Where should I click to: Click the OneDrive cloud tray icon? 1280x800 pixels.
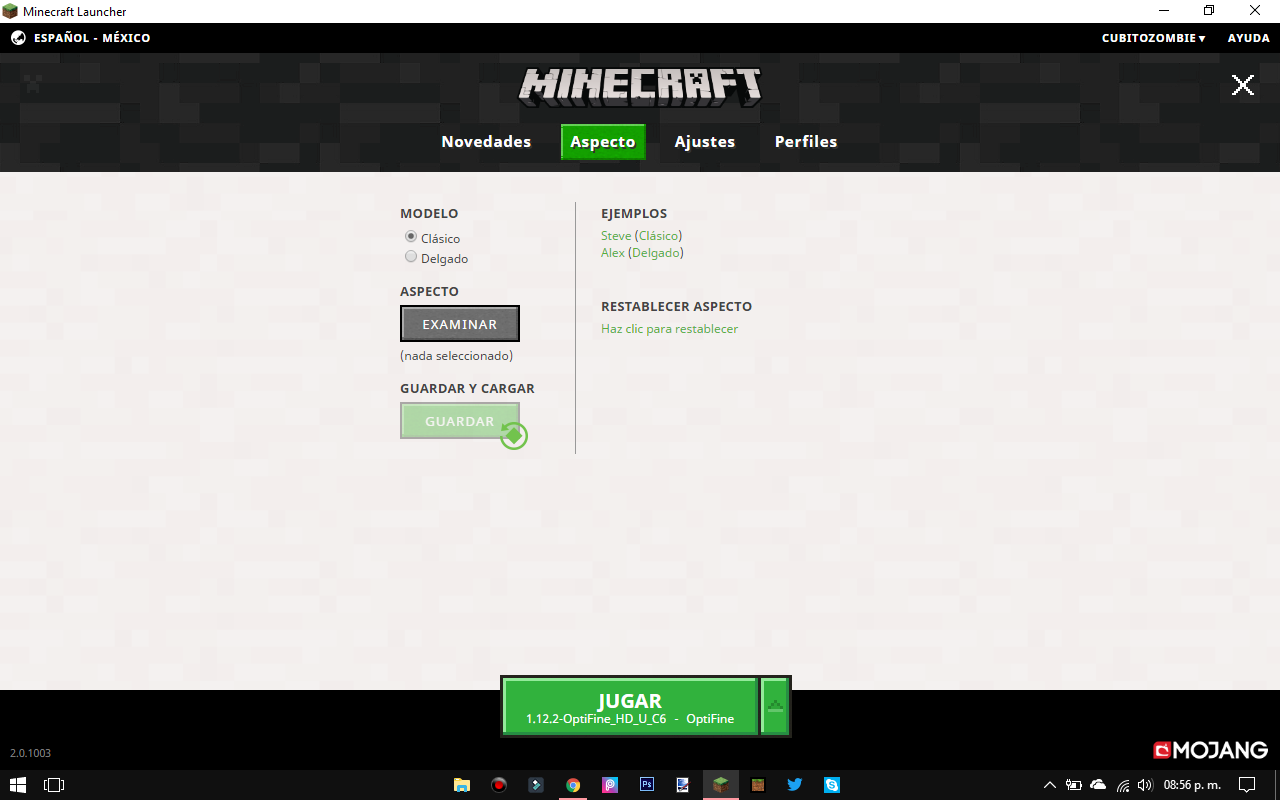(1098, 785)
